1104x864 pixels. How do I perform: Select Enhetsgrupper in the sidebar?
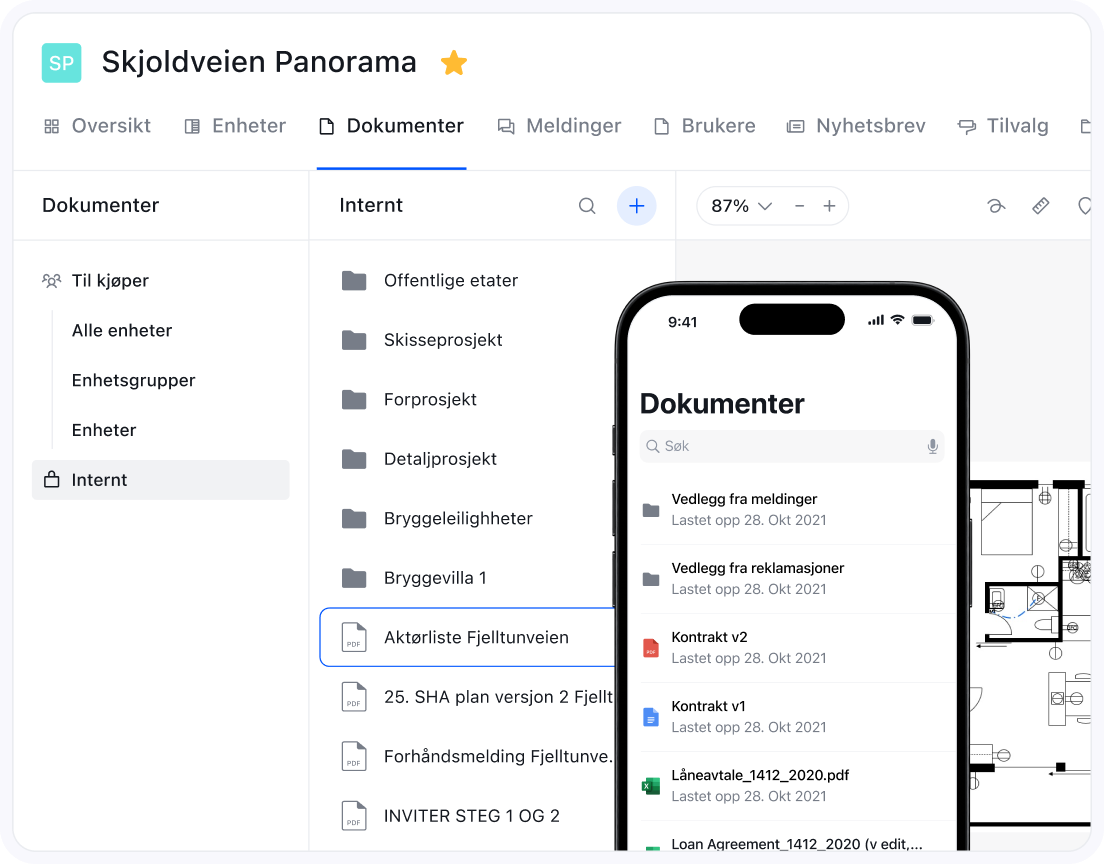click(133, 380)
